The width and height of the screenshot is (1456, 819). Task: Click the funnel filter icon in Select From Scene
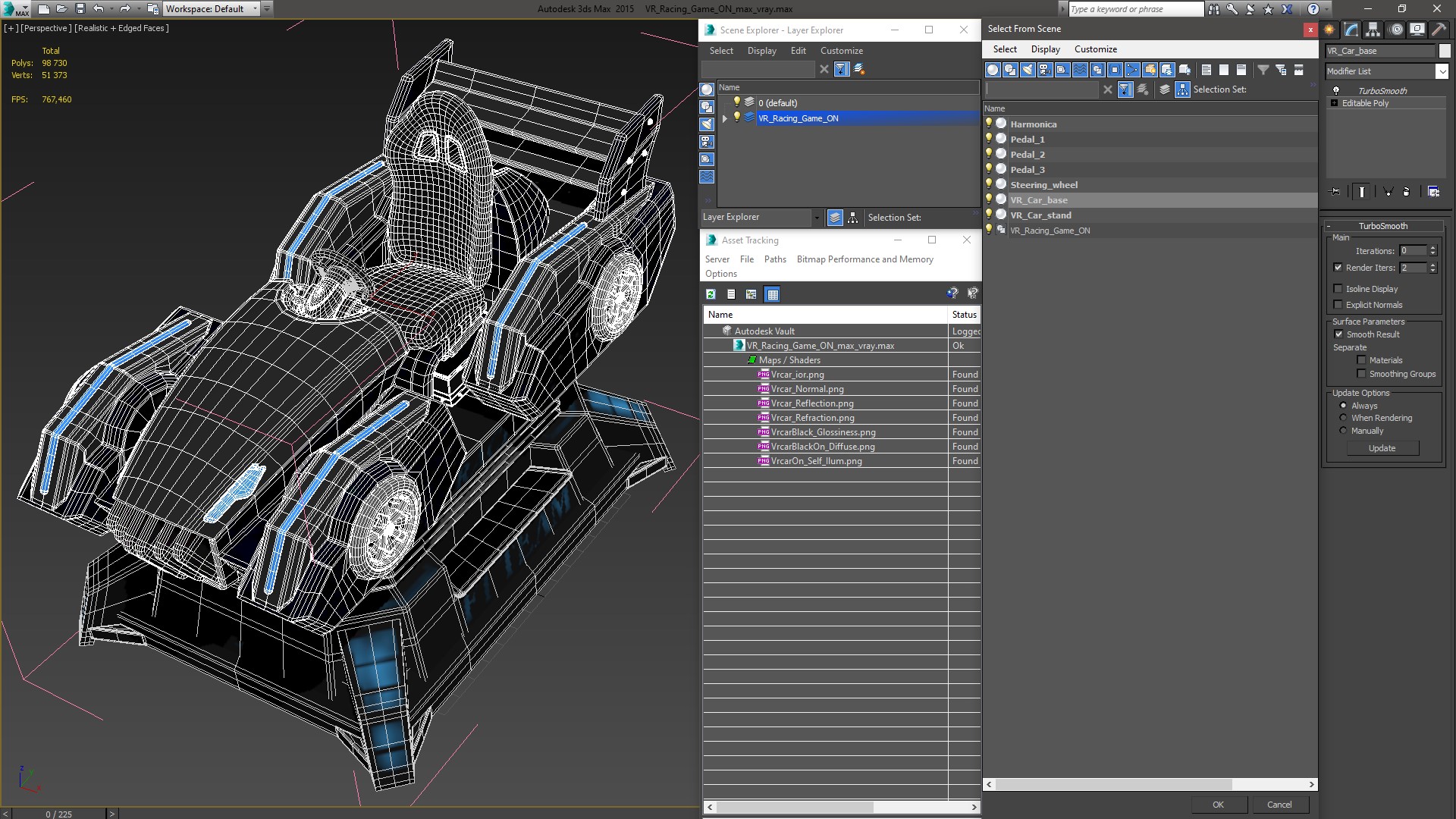coord(1263,70)
